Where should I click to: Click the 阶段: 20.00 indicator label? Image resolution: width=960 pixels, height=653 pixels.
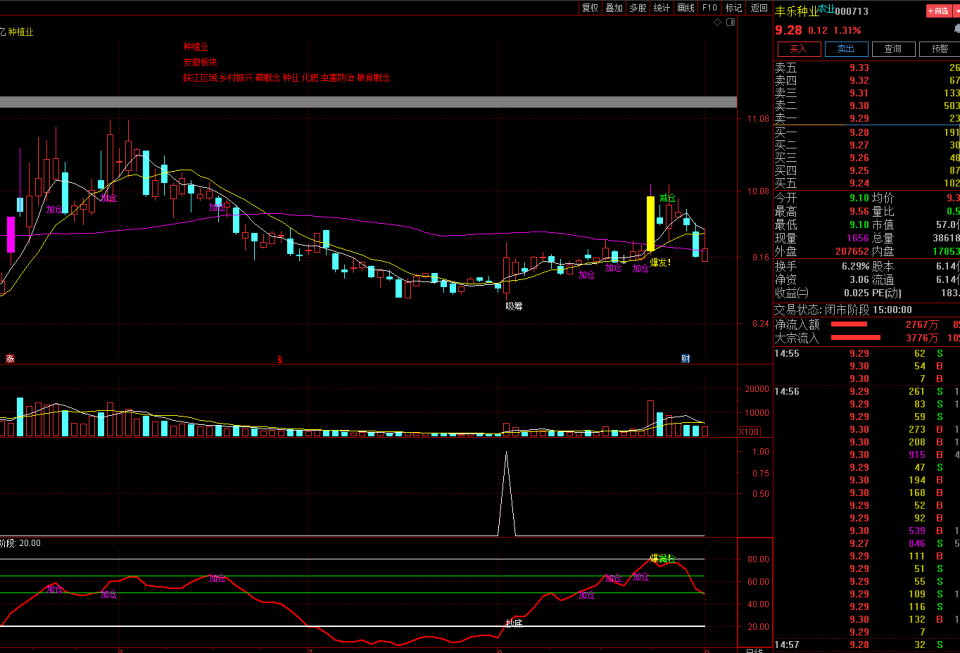[20, 543]
